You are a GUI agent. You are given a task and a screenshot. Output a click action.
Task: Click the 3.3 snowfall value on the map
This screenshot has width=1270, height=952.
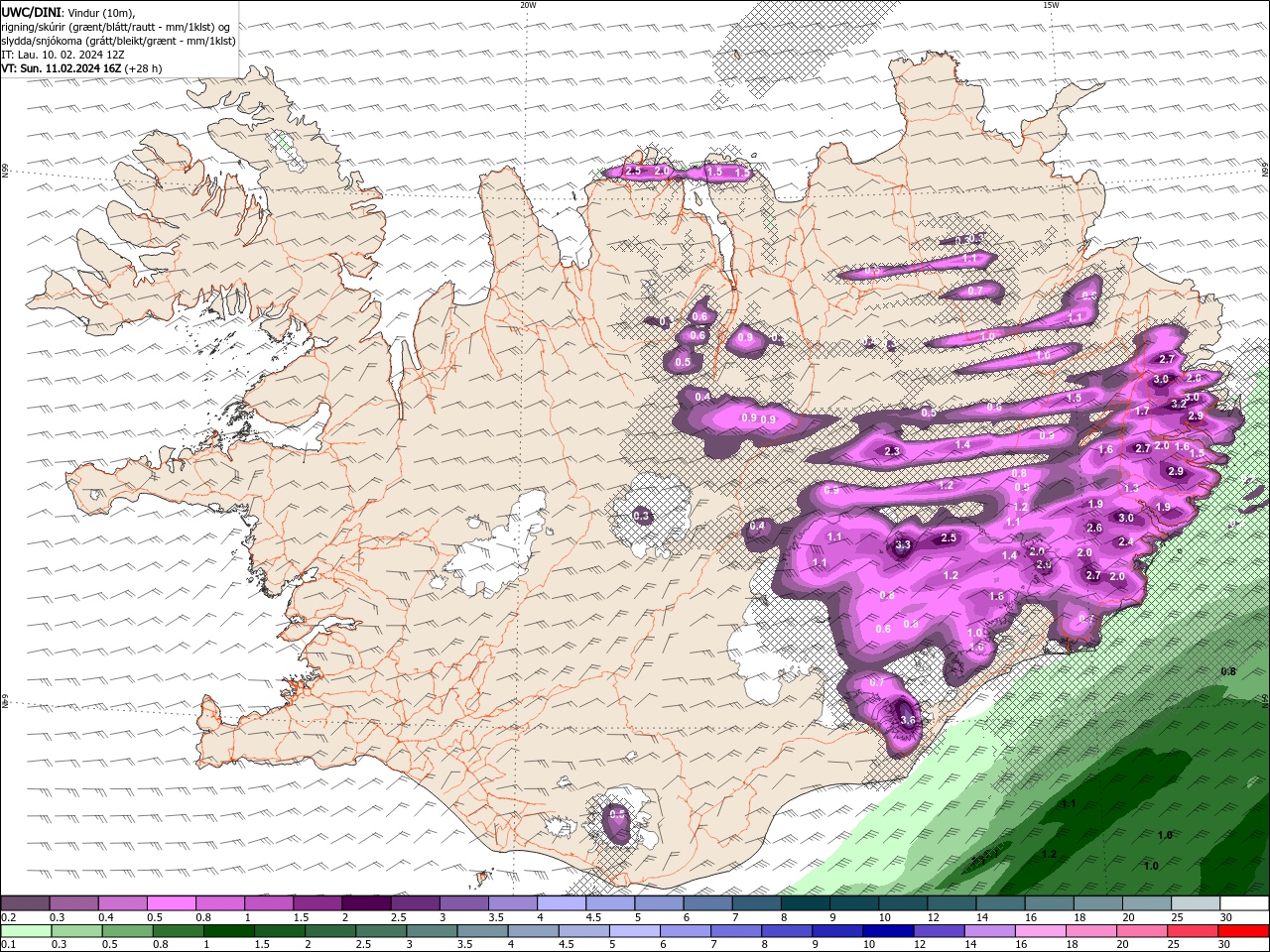903,545
